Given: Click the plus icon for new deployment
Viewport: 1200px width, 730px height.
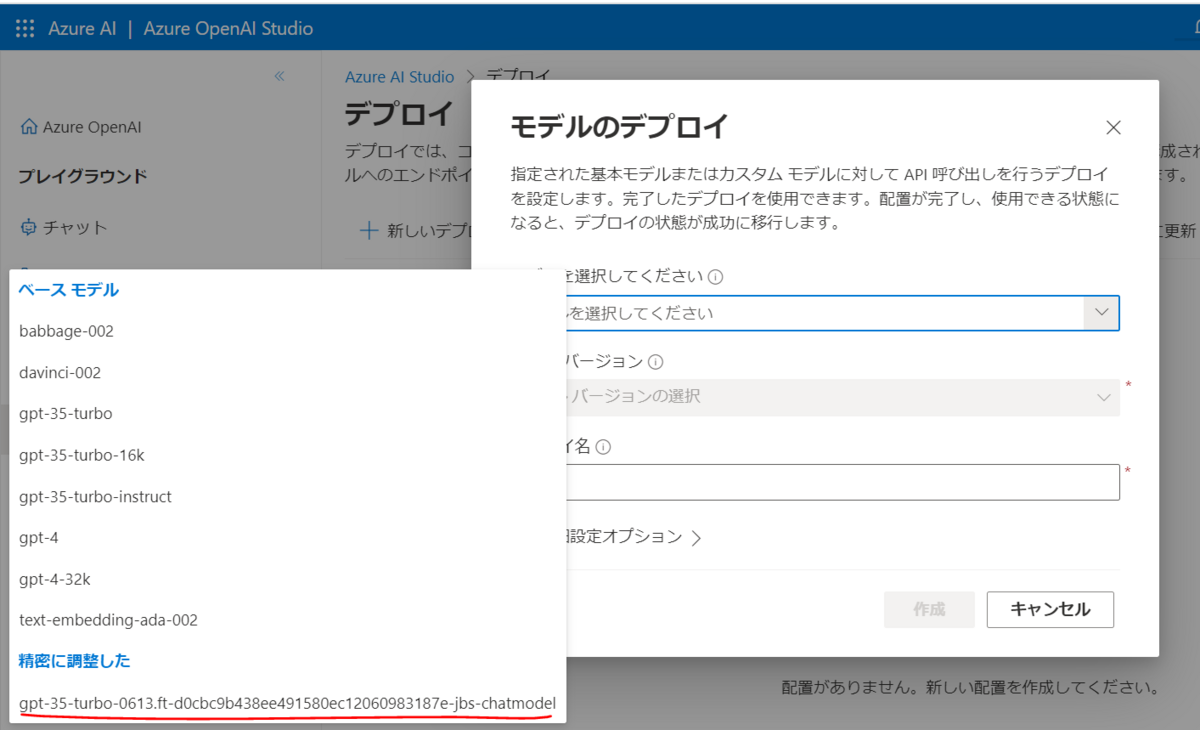Looking at the screenshot, I should coord(368,231).
